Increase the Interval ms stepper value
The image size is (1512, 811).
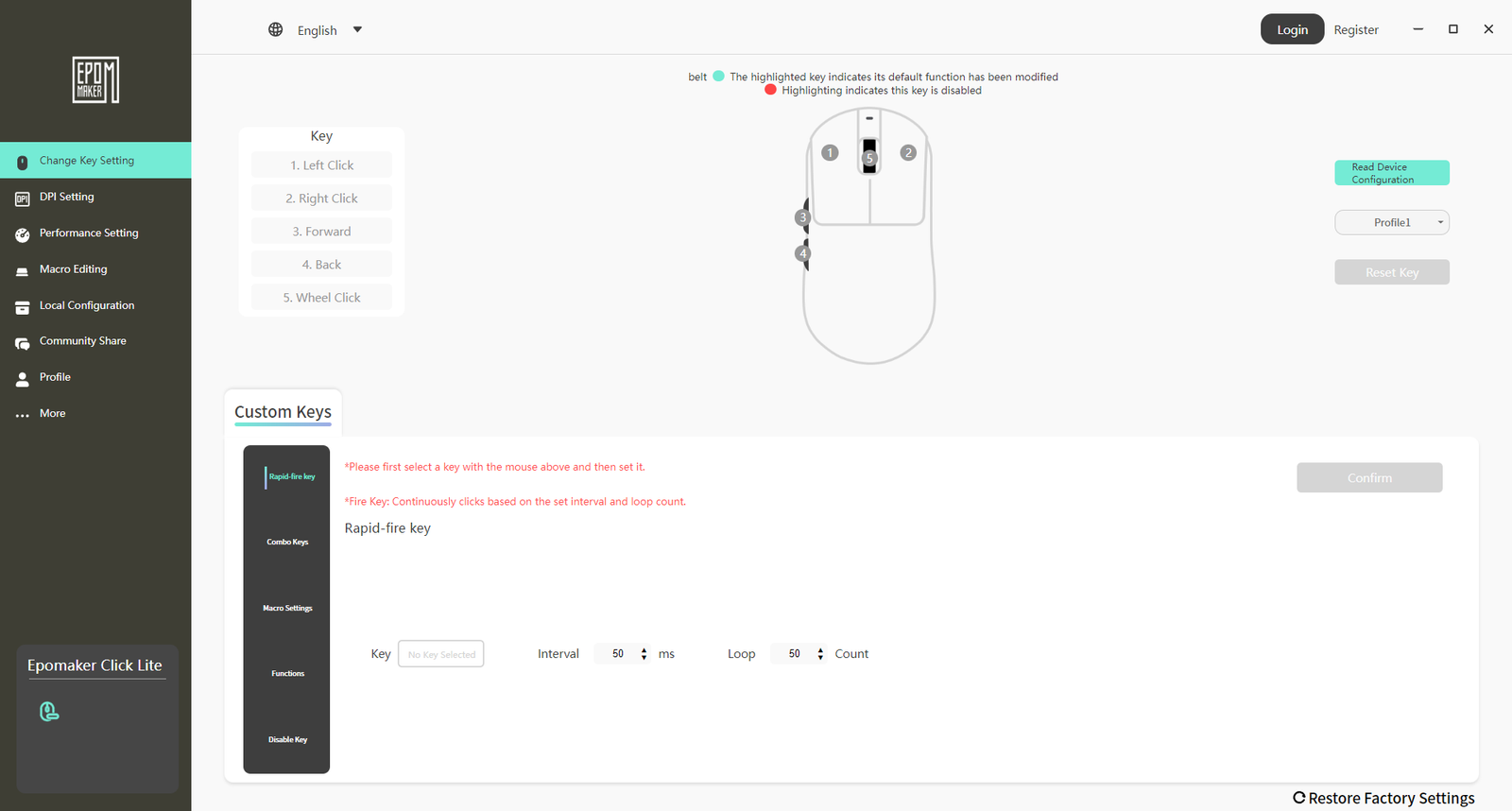644,649
